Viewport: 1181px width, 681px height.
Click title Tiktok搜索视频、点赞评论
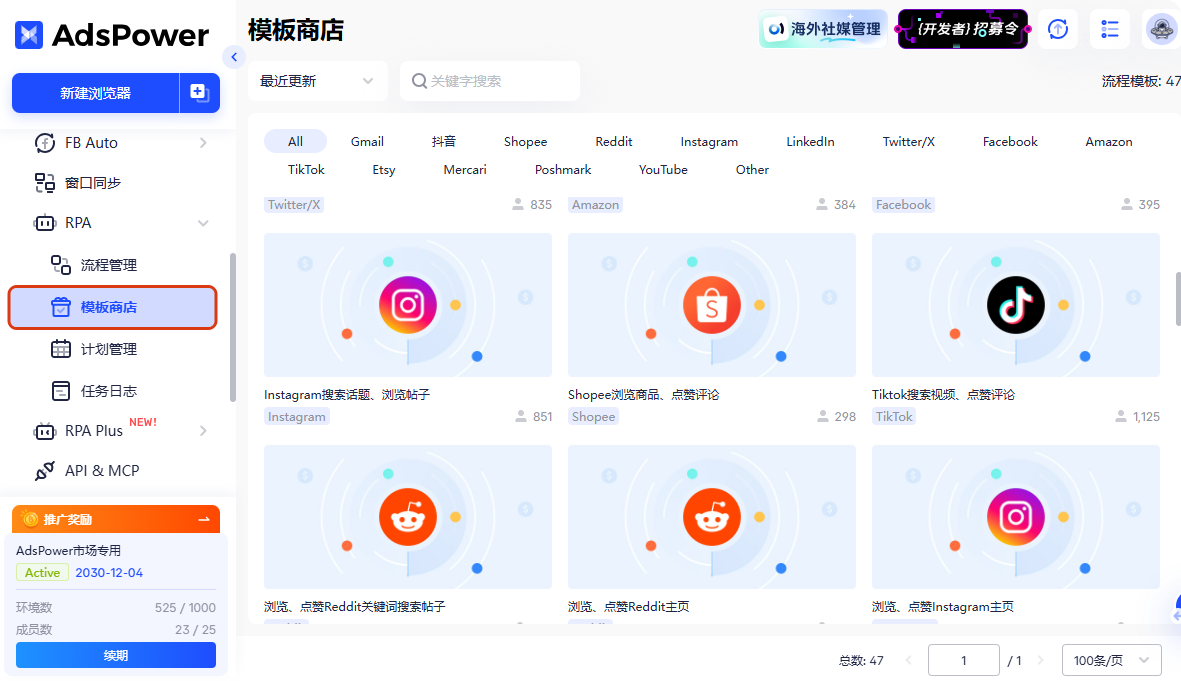(943, 395)
